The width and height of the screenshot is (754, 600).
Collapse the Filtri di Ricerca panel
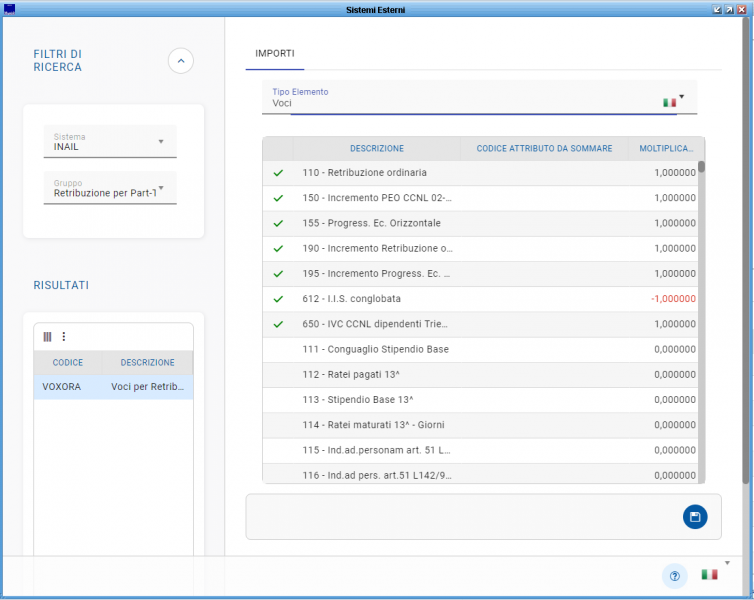[x=180, y=61]
